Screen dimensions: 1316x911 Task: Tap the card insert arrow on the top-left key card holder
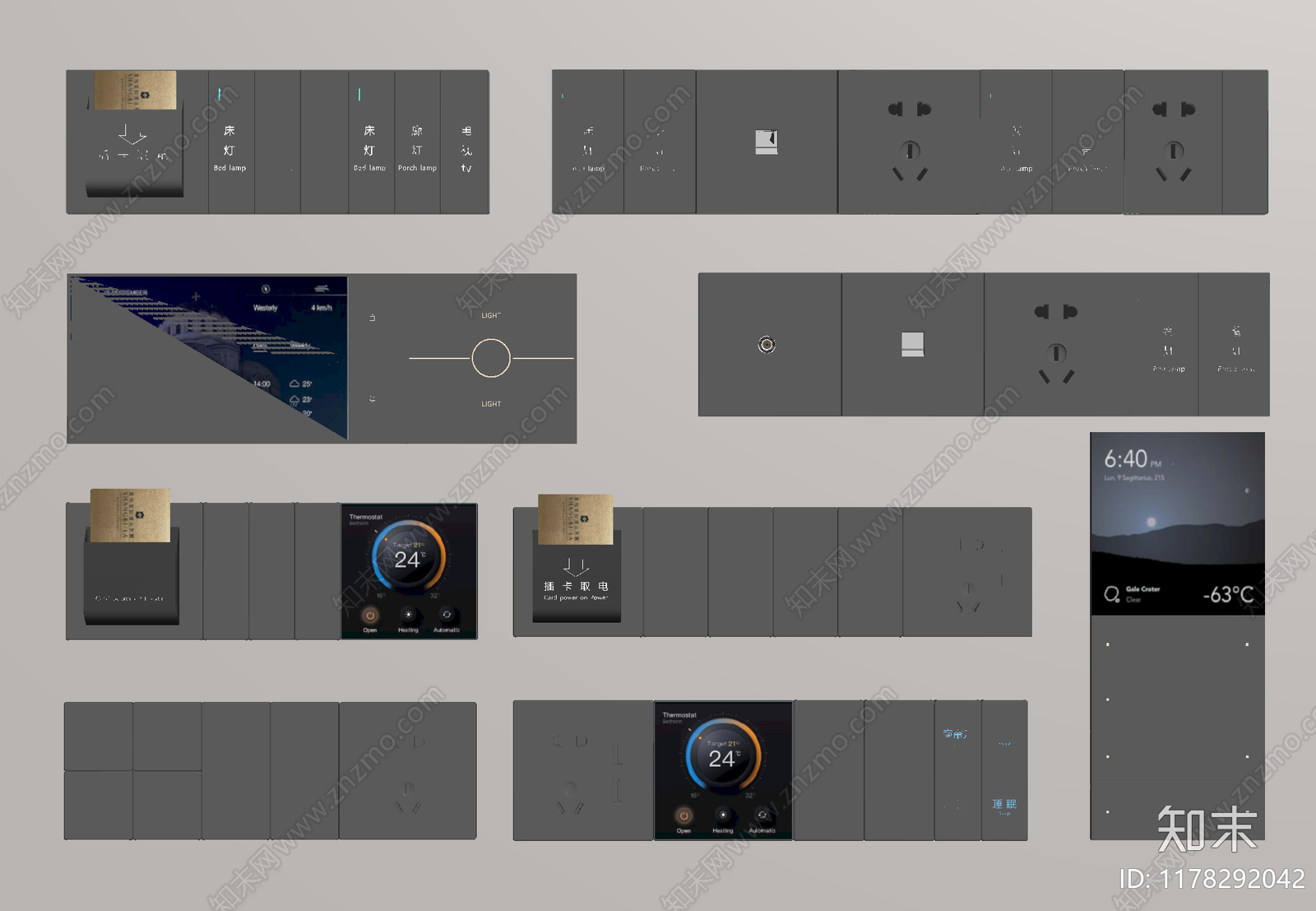(132, 134)
